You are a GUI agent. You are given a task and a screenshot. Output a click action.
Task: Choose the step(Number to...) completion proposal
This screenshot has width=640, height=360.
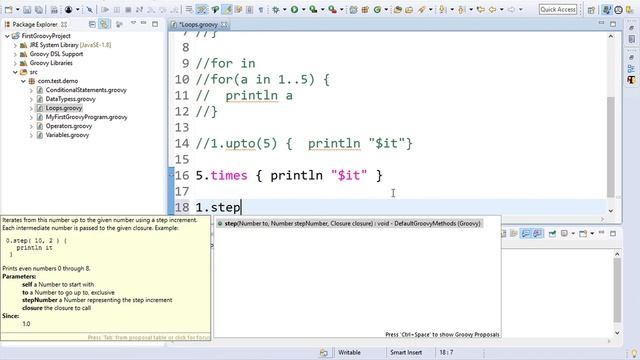(349, 224)
